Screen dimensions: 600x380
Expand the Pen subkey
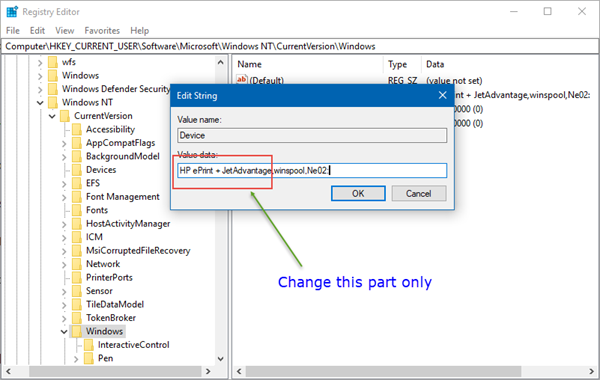76,359
